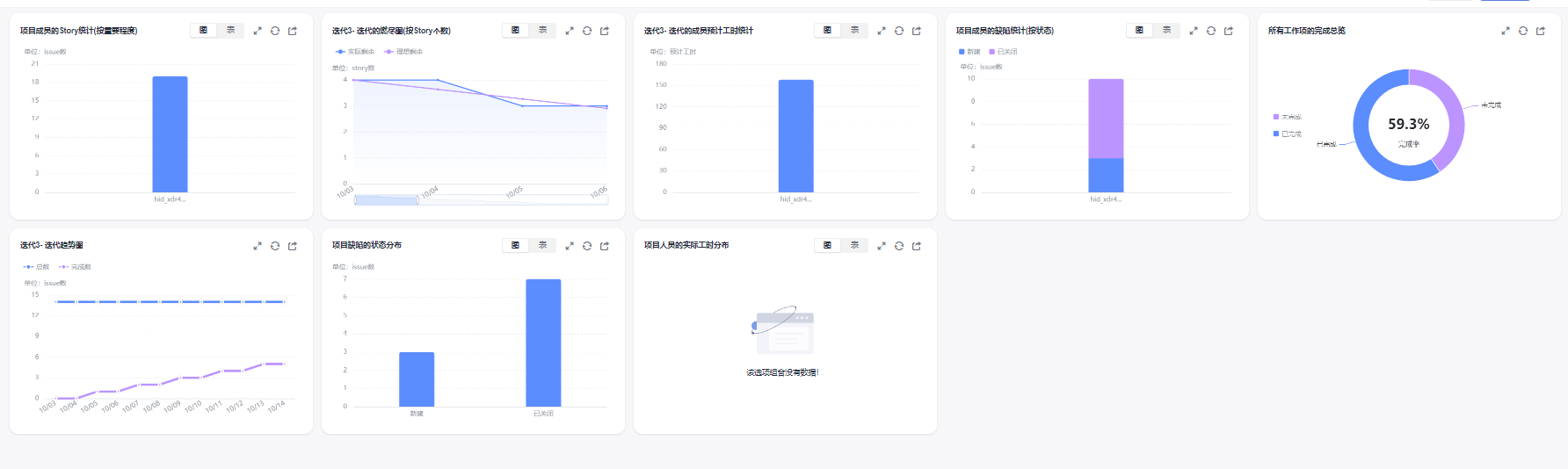Show 项目人员的实际工时分布 as 表
The height and width of the screenshot is (469, 1568).
point(855,246)
